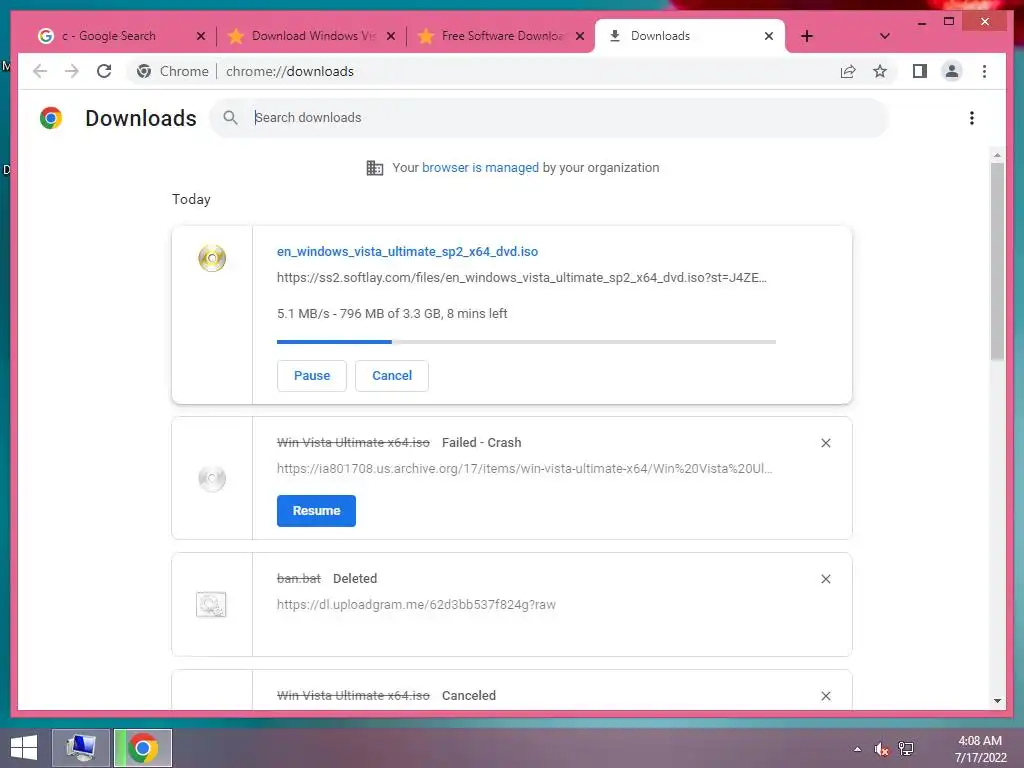Click the scrollbar down arrow
The image size is (1024, 768).
click(x=997, y=701)
